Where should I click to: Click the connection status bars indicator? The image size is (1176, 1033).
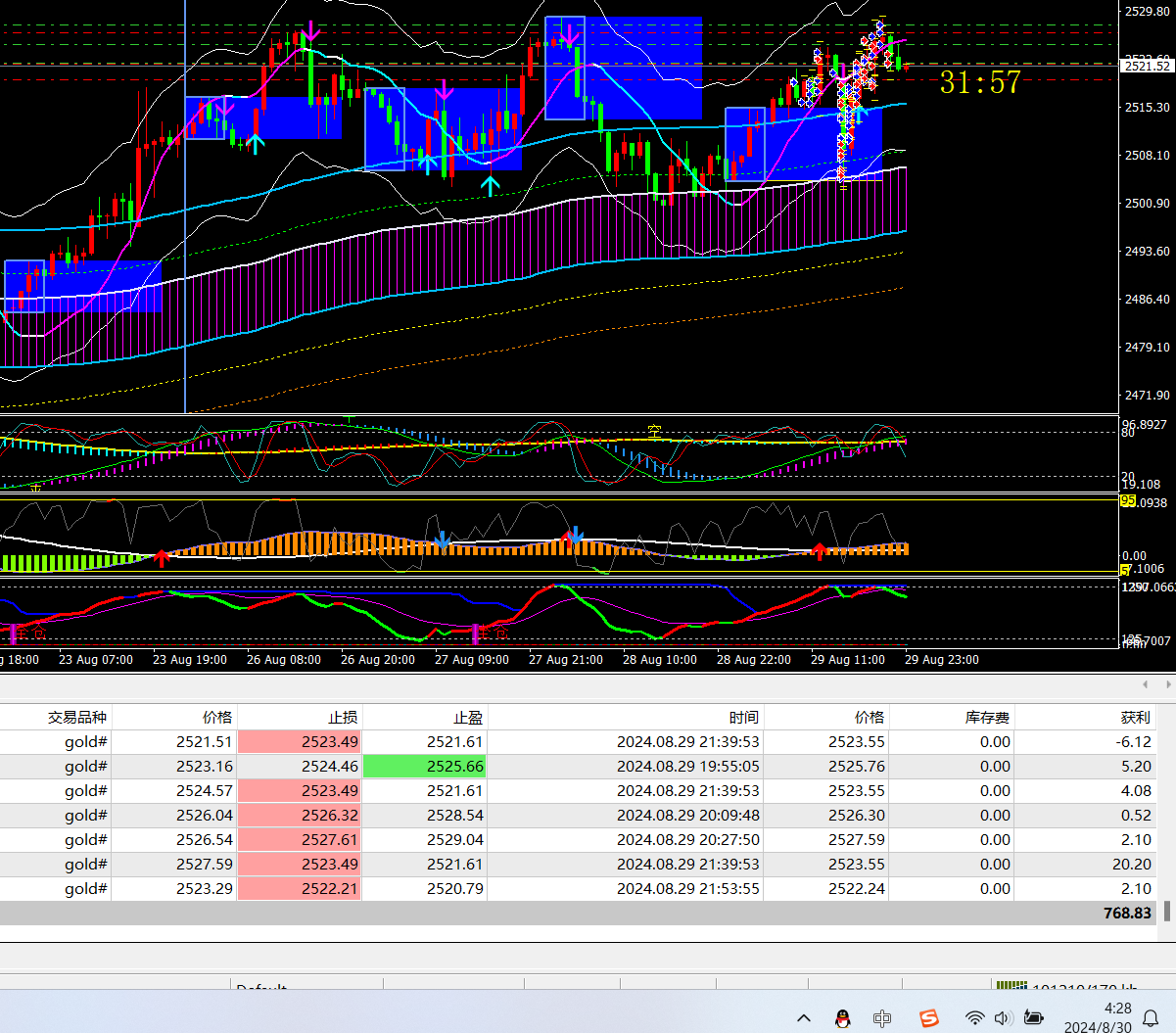[x=1011, y=986]
